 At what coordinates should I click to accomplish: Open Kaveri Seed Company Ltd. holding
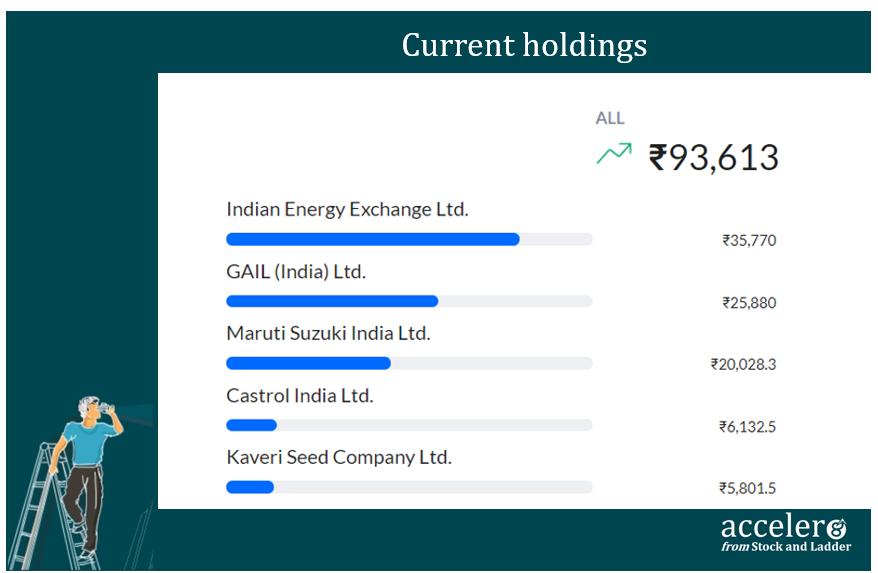(x=339, y=457)
